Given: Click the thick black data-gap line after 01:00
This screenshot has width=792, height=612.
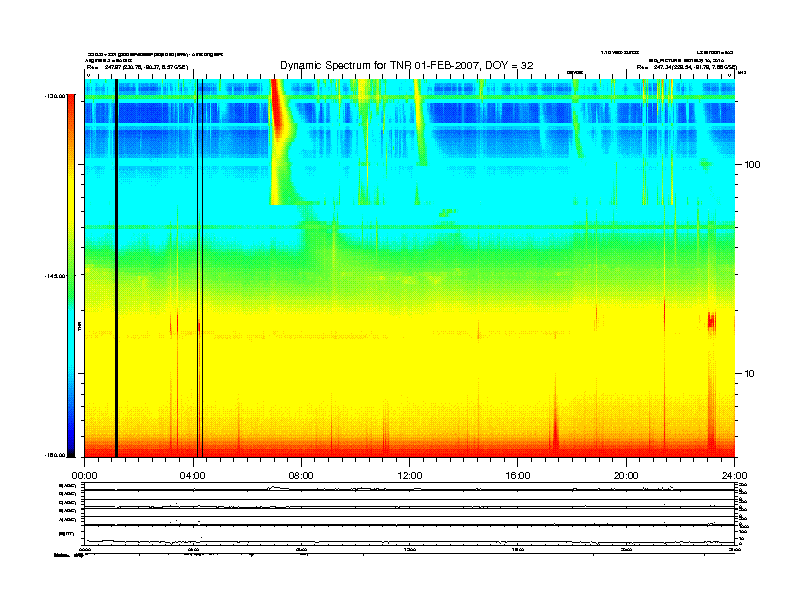Looking at the screenshot, I should [x=116, y=268].
